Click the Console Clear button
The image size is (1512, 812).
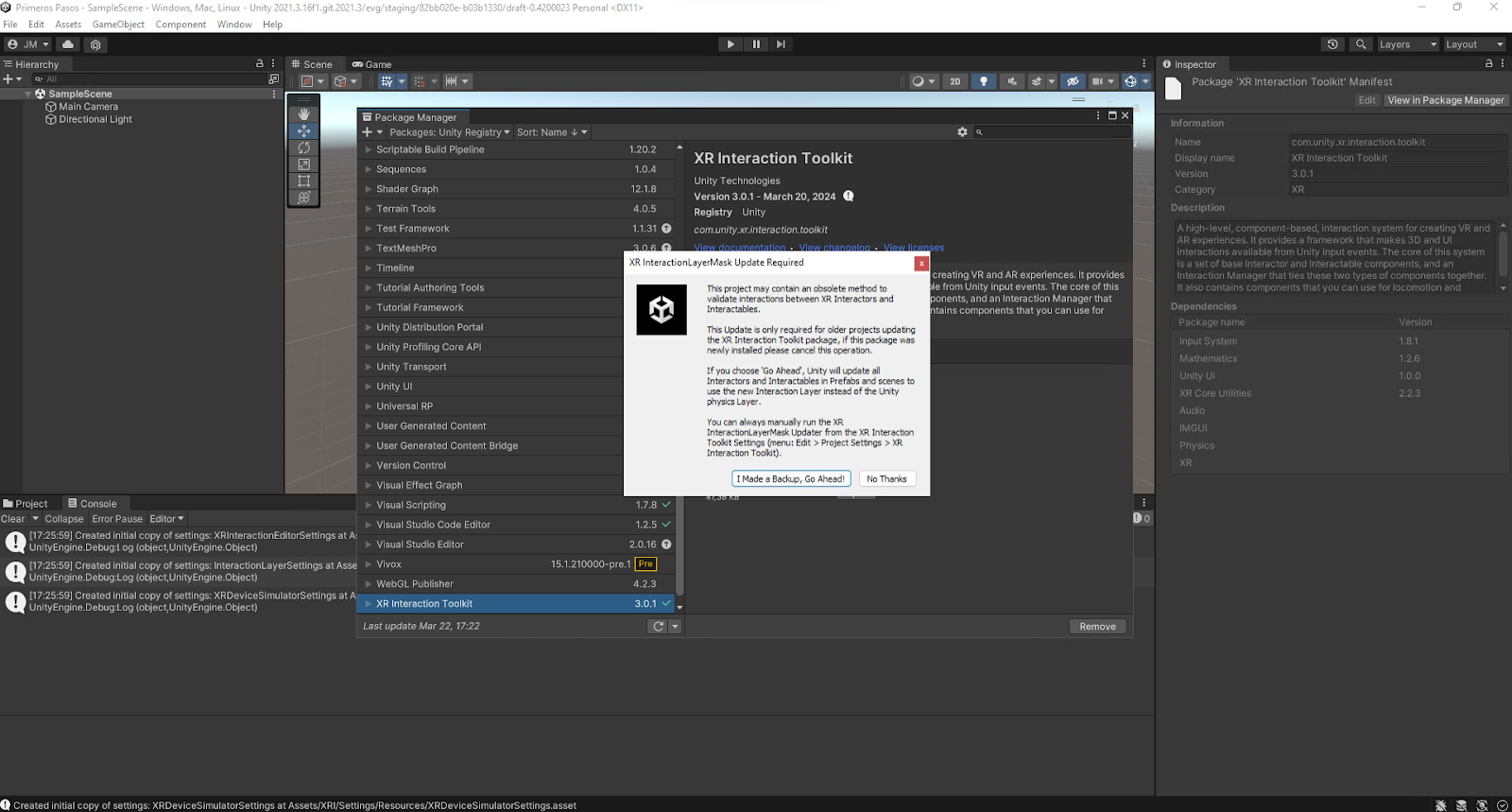(13, 519)
